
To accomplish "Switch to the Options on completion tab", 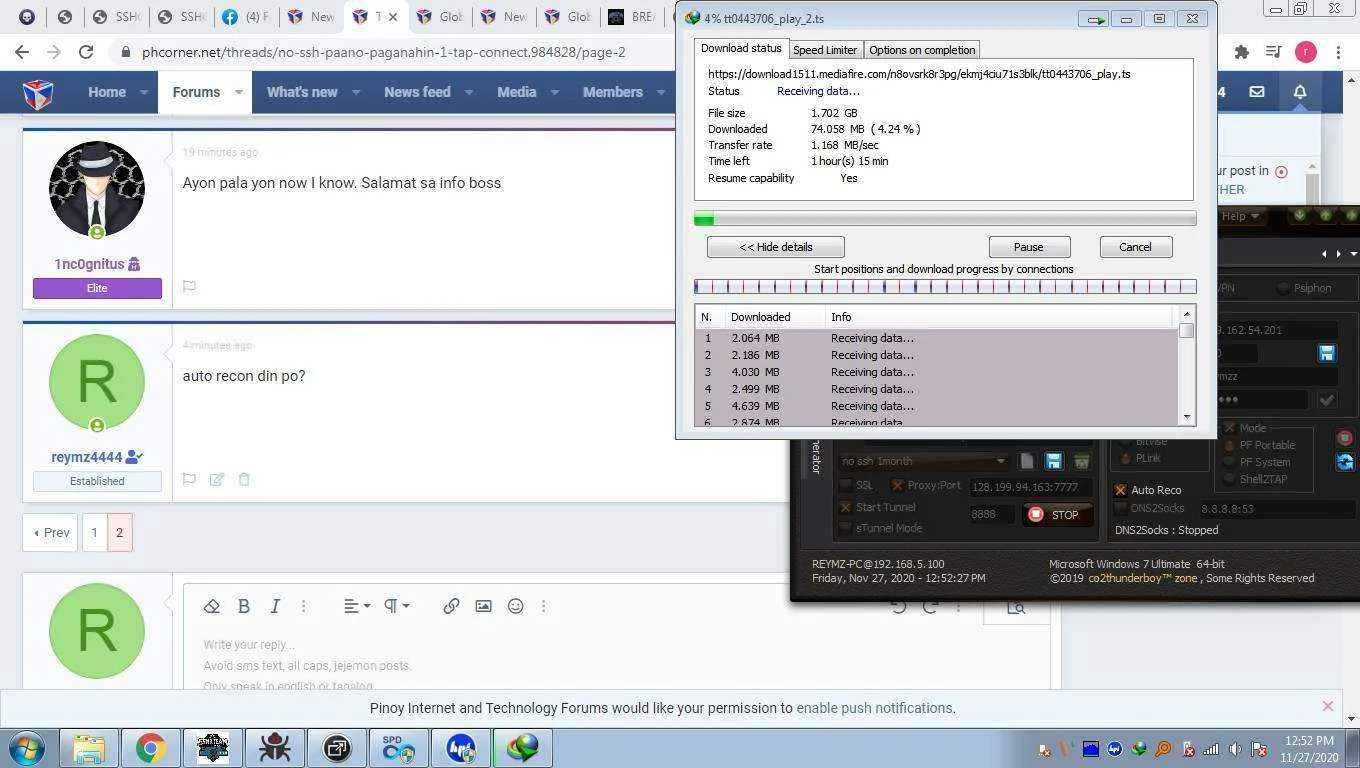I will [922, 50].
